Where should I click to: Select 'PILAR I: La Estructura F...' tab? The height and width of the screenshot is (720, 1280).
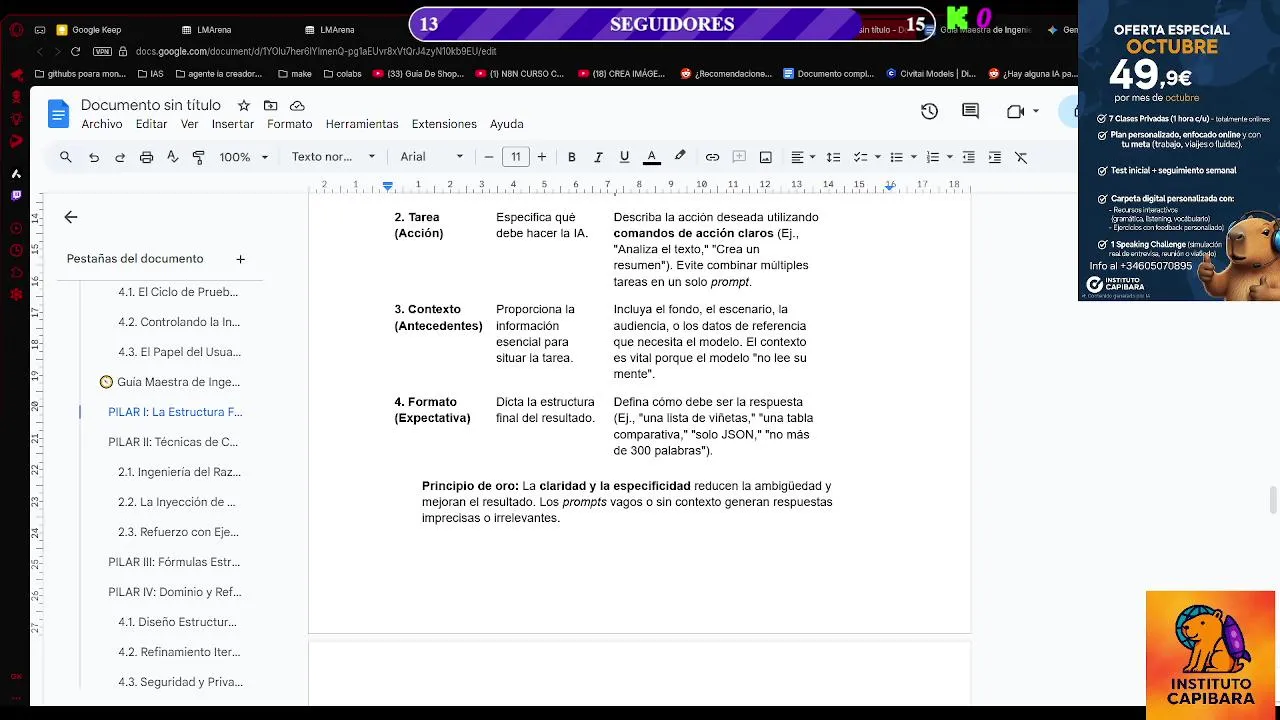[x=175, y=412]
